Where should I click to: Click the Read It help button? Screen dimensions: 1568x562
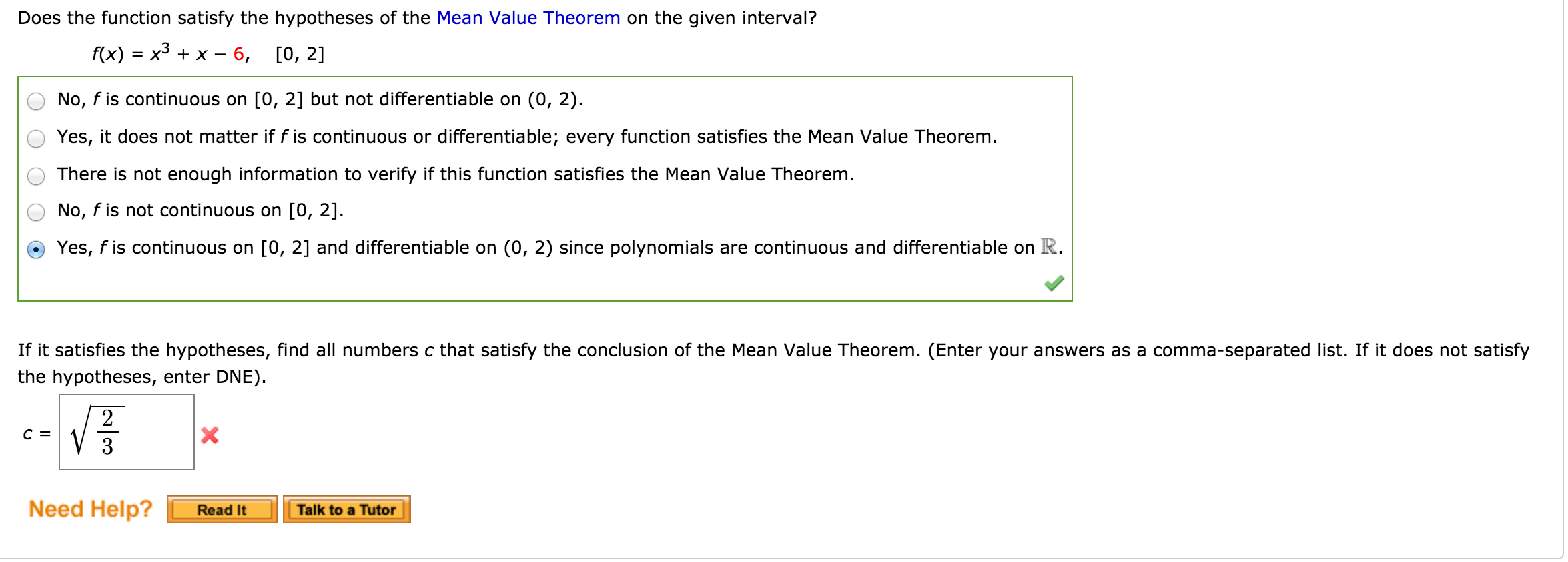point(222,509)
